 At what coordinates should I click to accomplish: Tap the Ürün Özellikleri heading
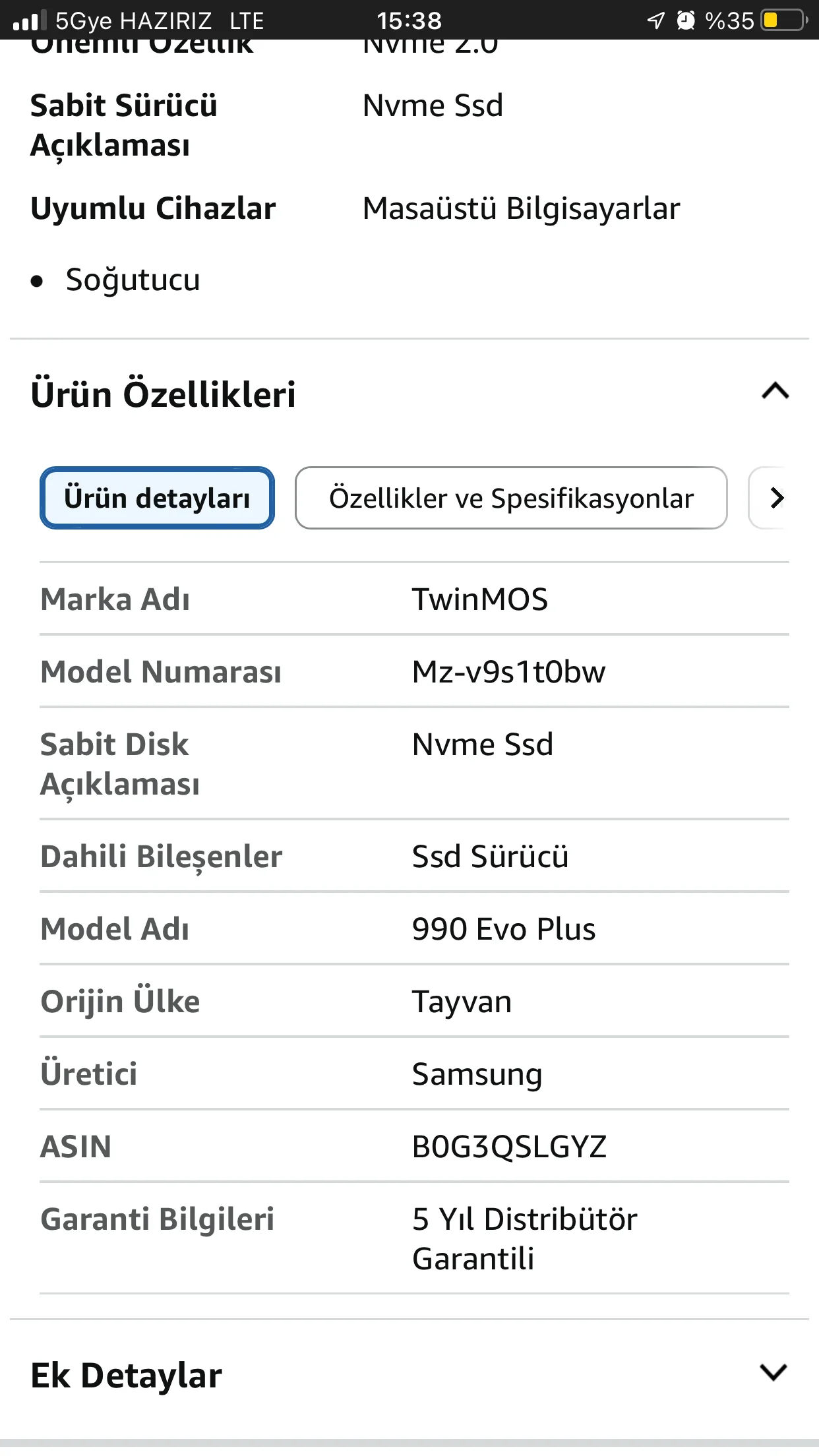pyautogui.click(x=163, y=394)
